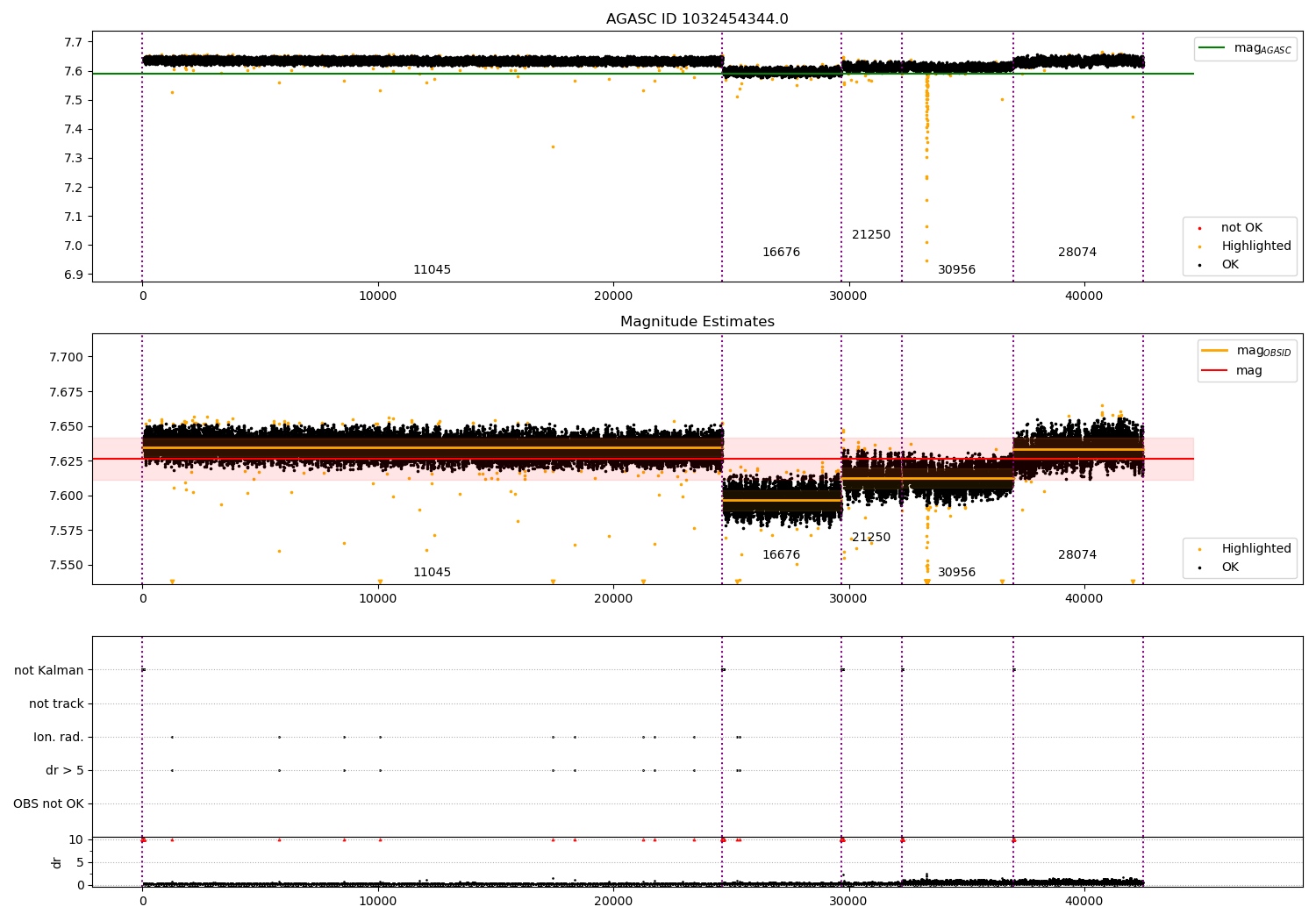This screenshot has width=1316, height=921.
Task: Click the 6.9 y-axis tick of top plot
Action: pyautogui.click(x=74, y=275)
